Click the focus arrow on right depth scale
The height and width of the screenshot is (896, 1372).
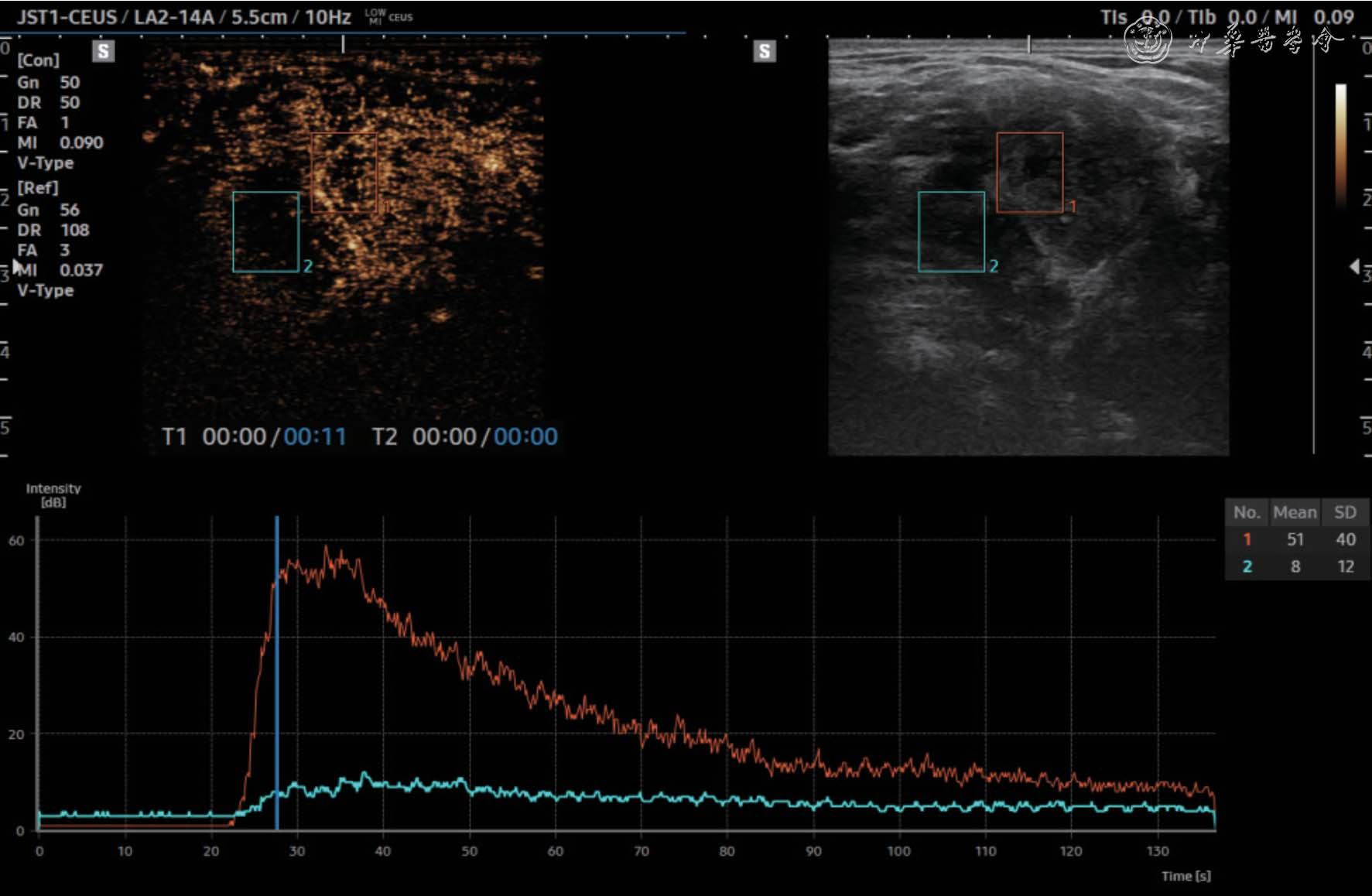tap(1354, 266)
